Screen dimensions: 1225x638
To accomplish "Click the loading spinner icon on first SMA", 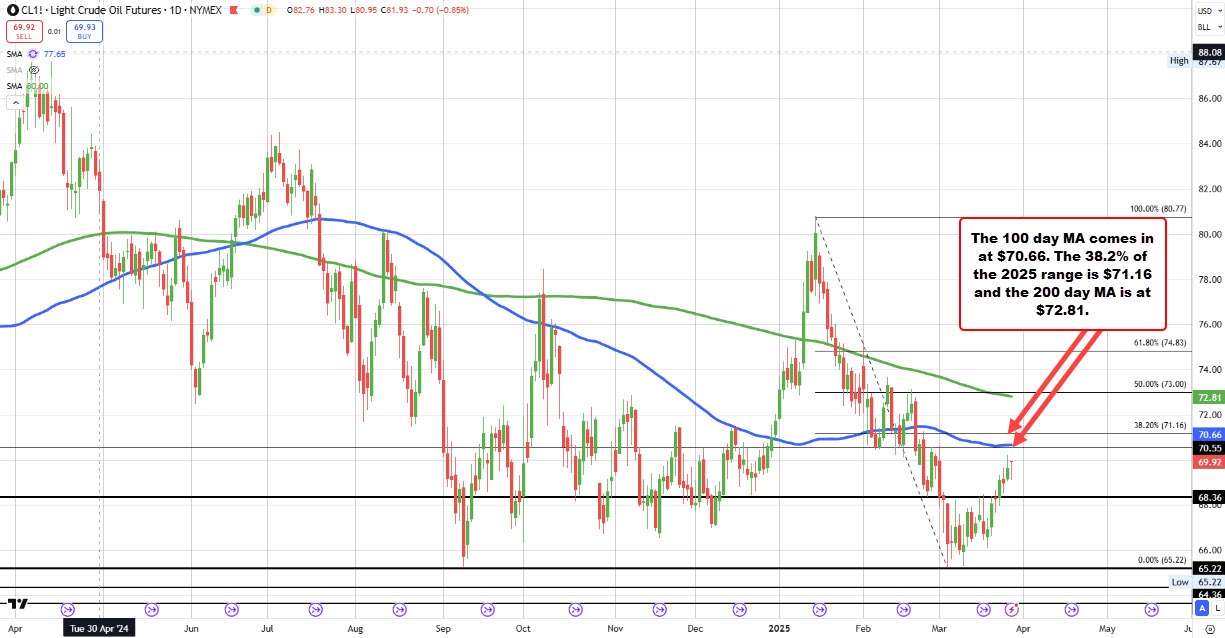I will pyautogui.click(x=33, y=54).
